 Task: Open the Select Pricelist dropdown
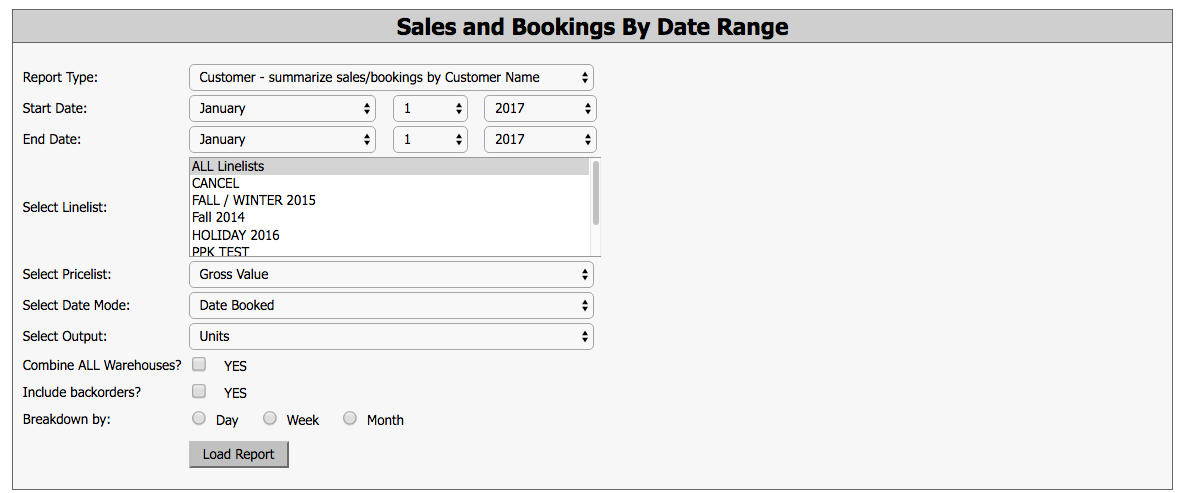(x=391, y=274)
